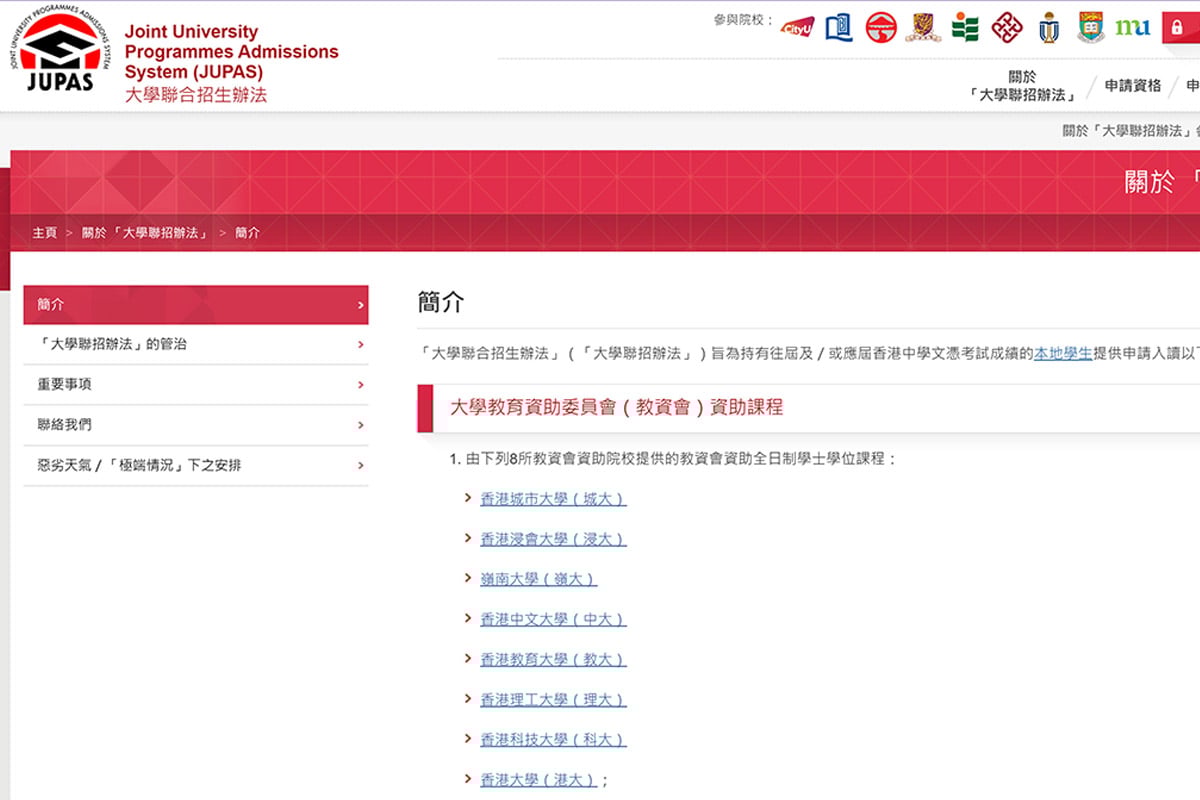Click the 簡介 text in the breadcrumb
The width and height of the screenshot is (1200, 800).
[247, 233]
